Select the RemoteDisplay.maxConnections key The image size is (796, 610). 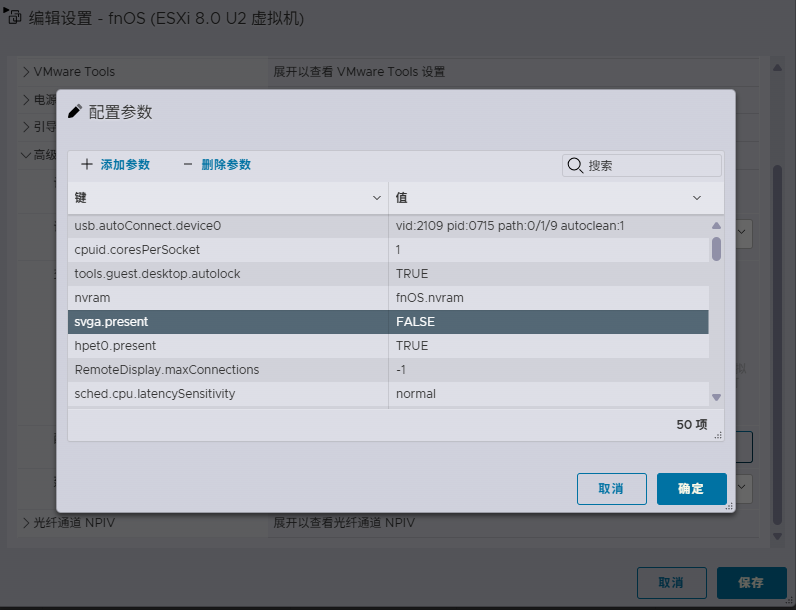click(167, 369)
